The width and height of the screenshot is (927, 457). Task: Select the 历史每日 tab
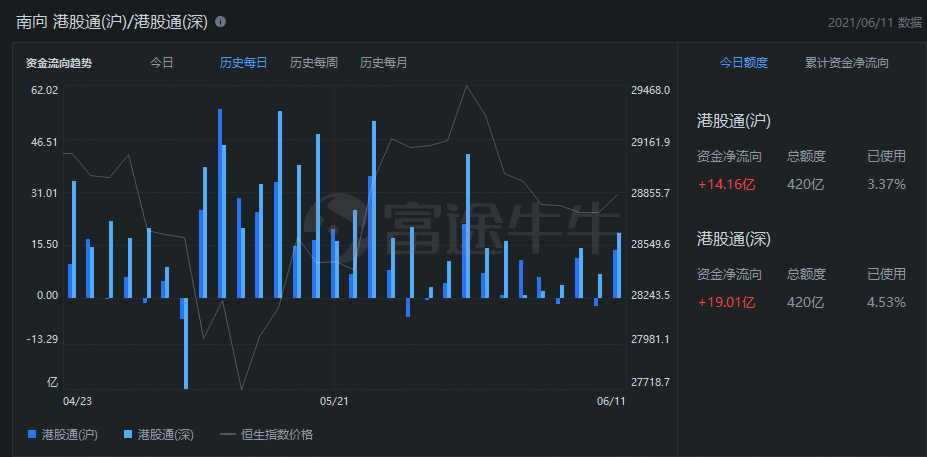click(243, 63)
